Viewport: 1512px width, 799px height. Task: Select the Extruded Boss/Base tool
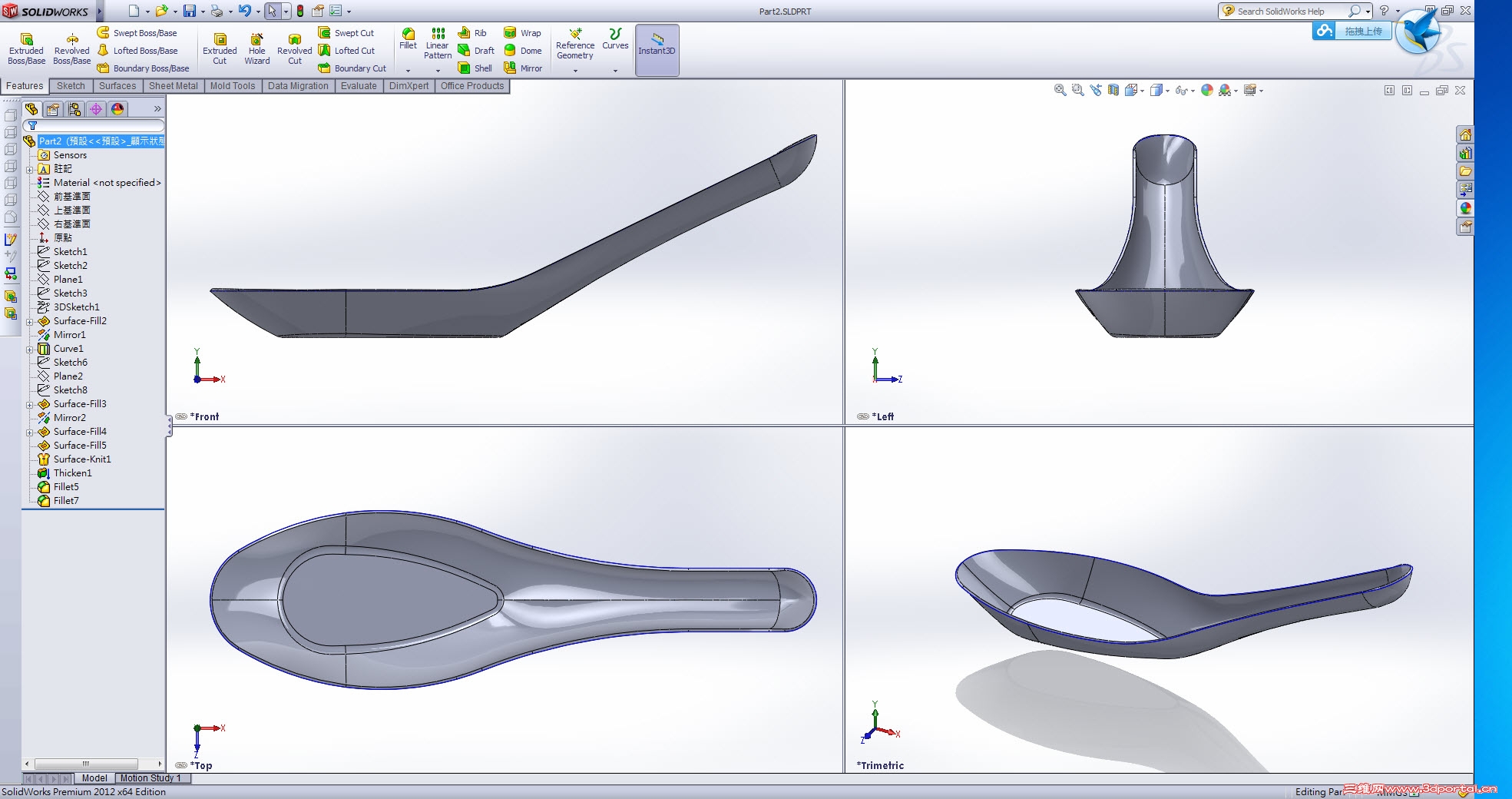click(x=26, y=49)
